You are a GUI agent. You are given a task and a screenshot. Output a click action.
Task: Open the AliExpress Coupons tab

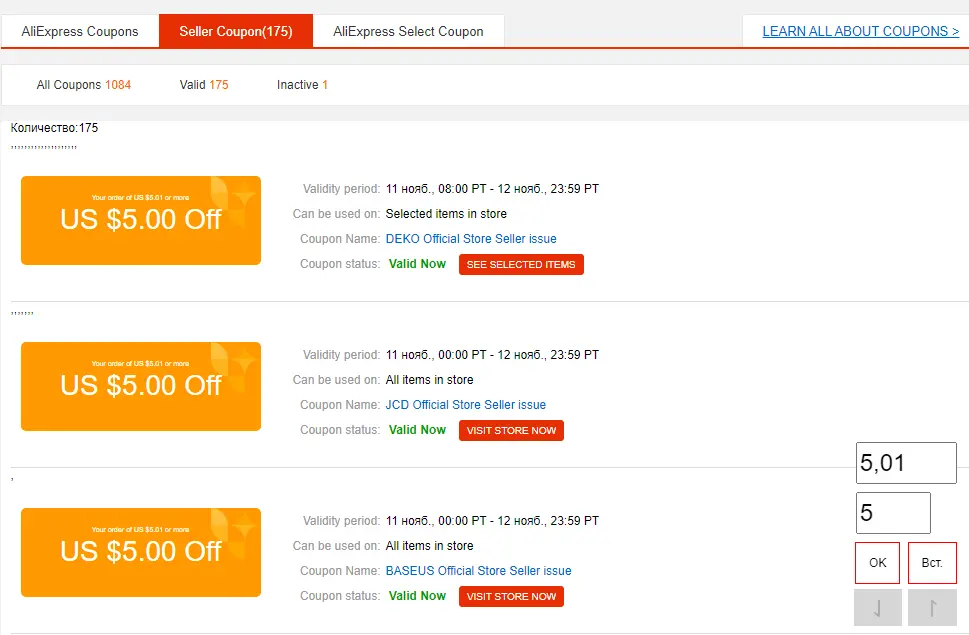80,31
